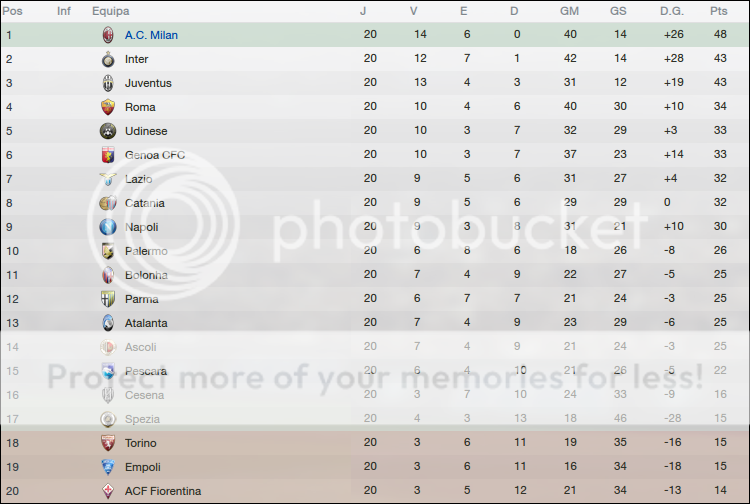The image size is (750, 504).
Task: Click the Equipa column header
Action: 109,11
